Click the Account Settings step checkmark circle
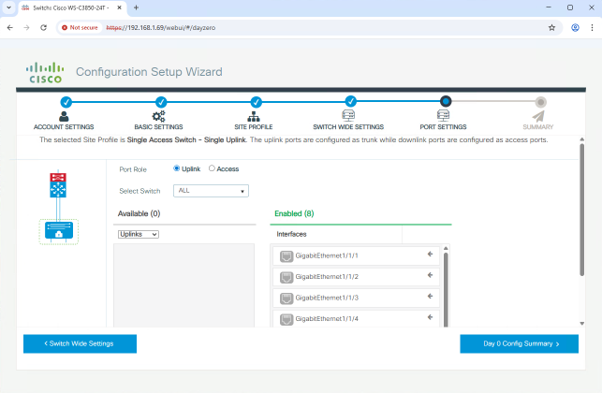This screenshot has width=602, height=393. pos(66,102)
